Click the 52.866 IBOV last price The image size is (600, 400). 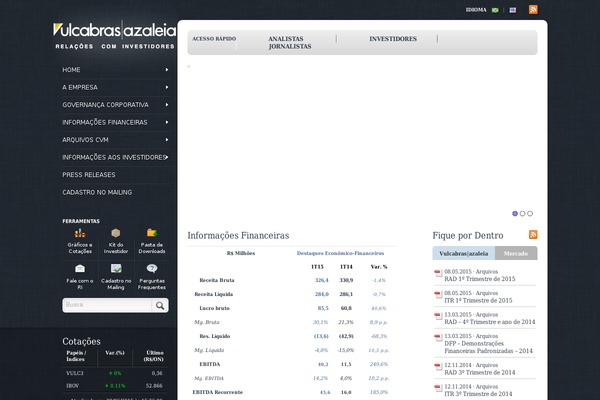click(x=154, y=386)
